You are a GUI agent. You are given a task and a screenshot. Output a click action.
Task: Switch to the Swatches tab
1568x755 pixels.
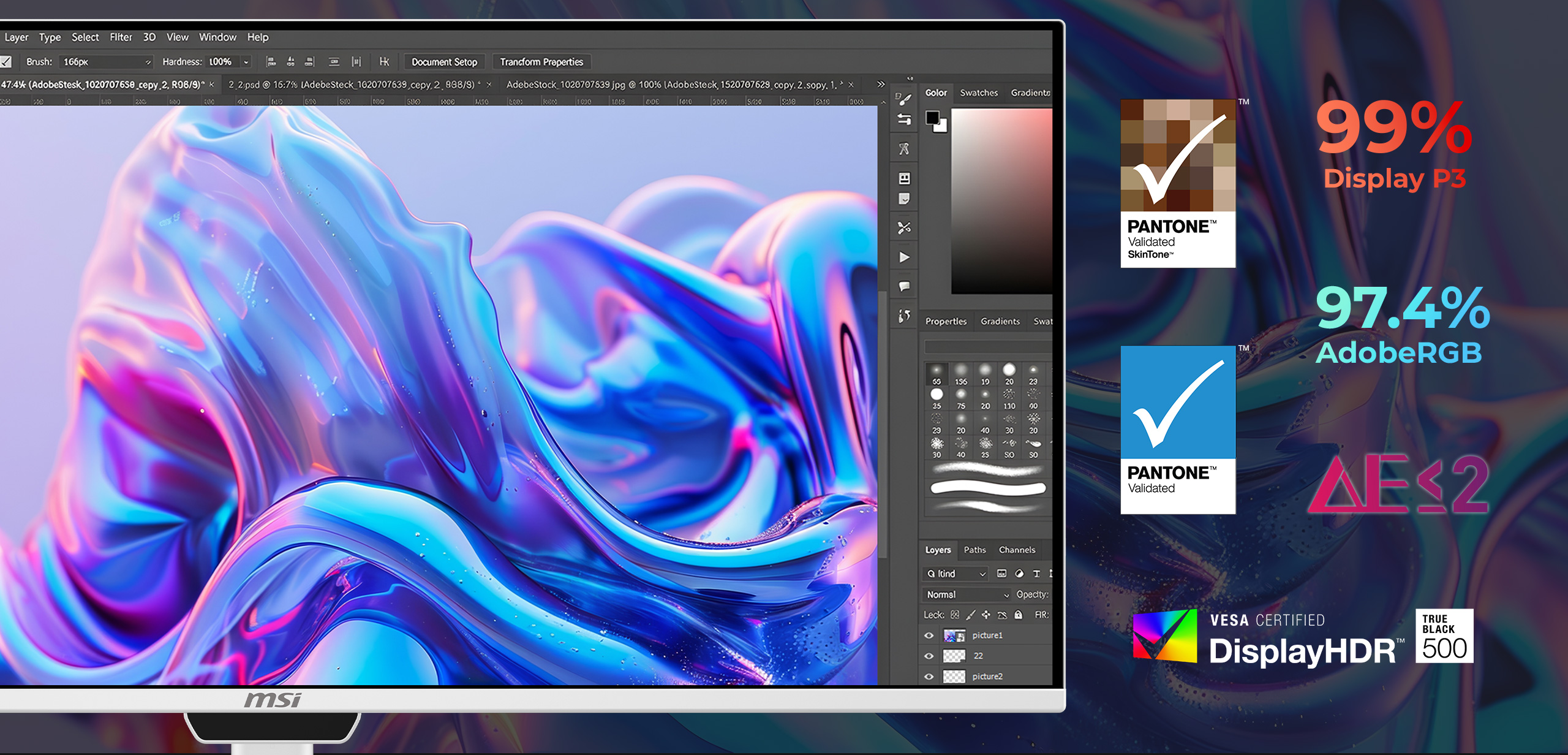tap(979, 93)
